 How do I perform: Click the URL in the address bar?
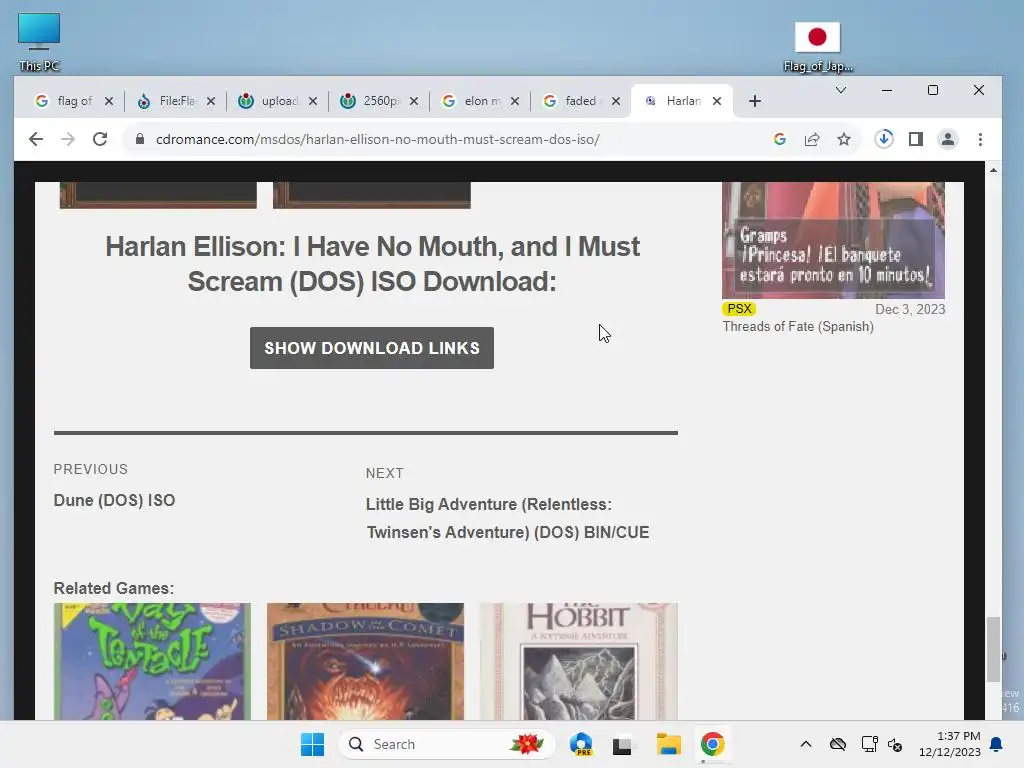tap(377, 139)
